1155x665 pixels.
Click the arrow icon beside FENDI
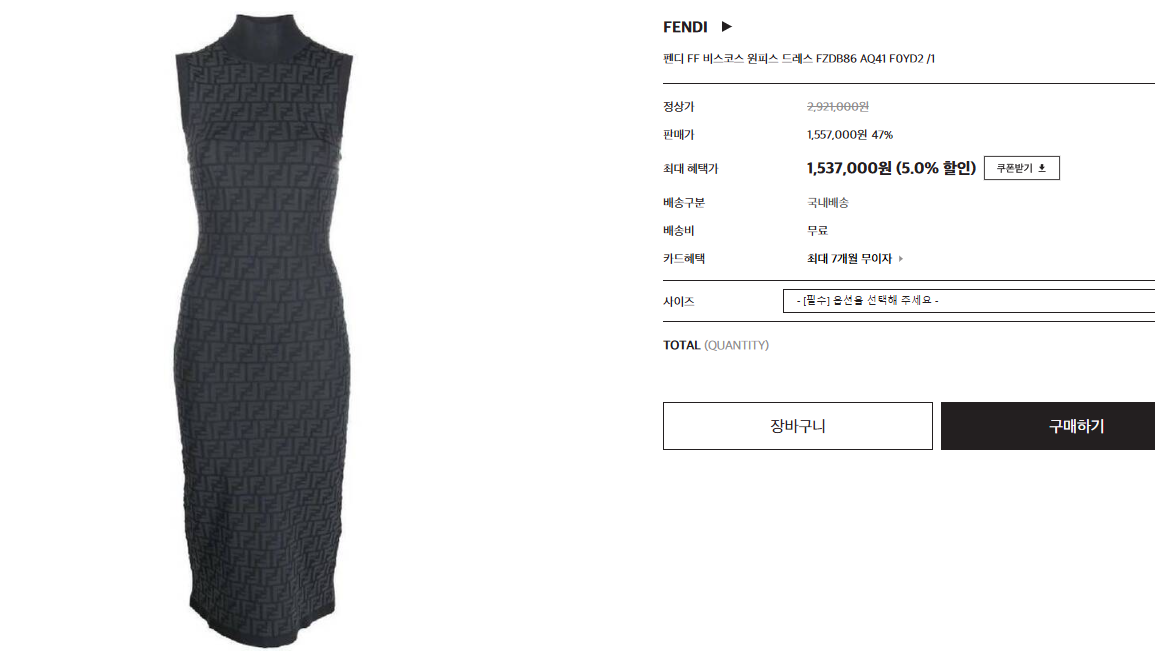726,27
